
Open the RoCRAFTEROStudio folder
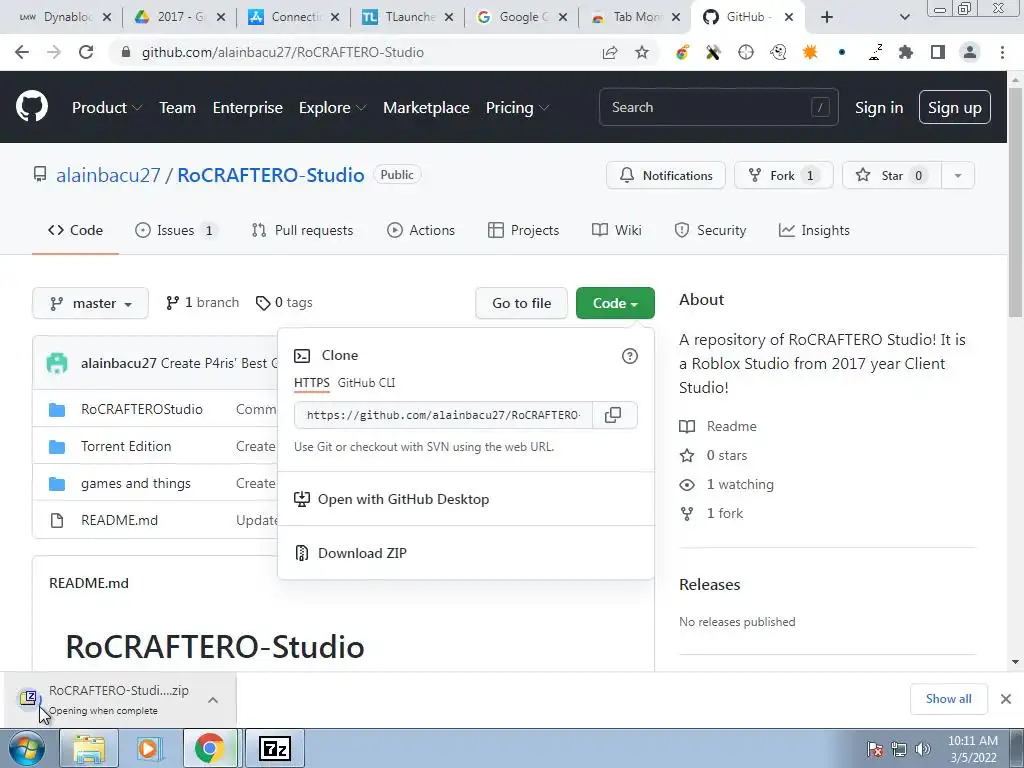(x=142, y=409)
